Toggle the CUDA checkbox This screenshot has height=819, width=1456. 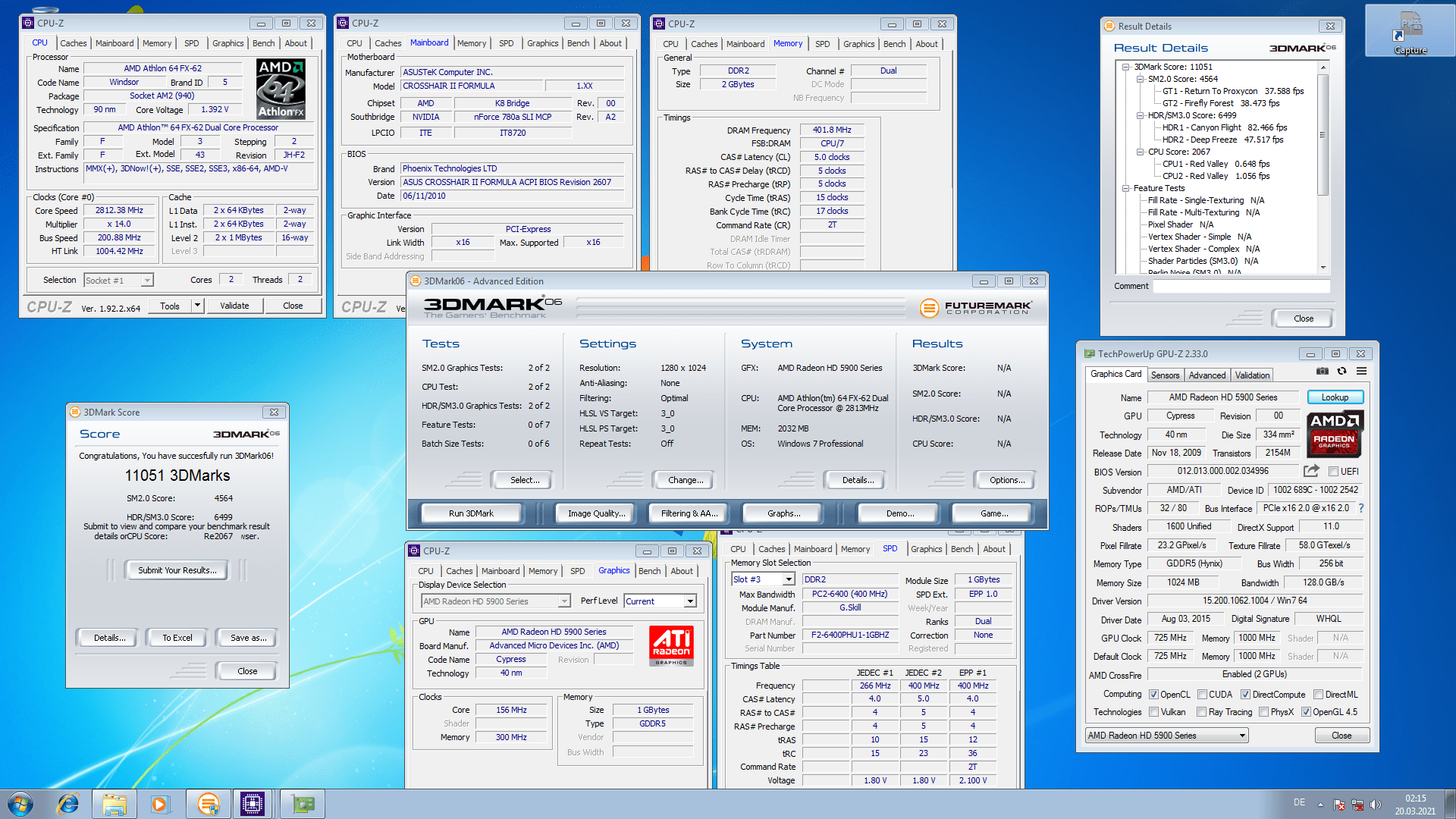[x=1202, y=695]
